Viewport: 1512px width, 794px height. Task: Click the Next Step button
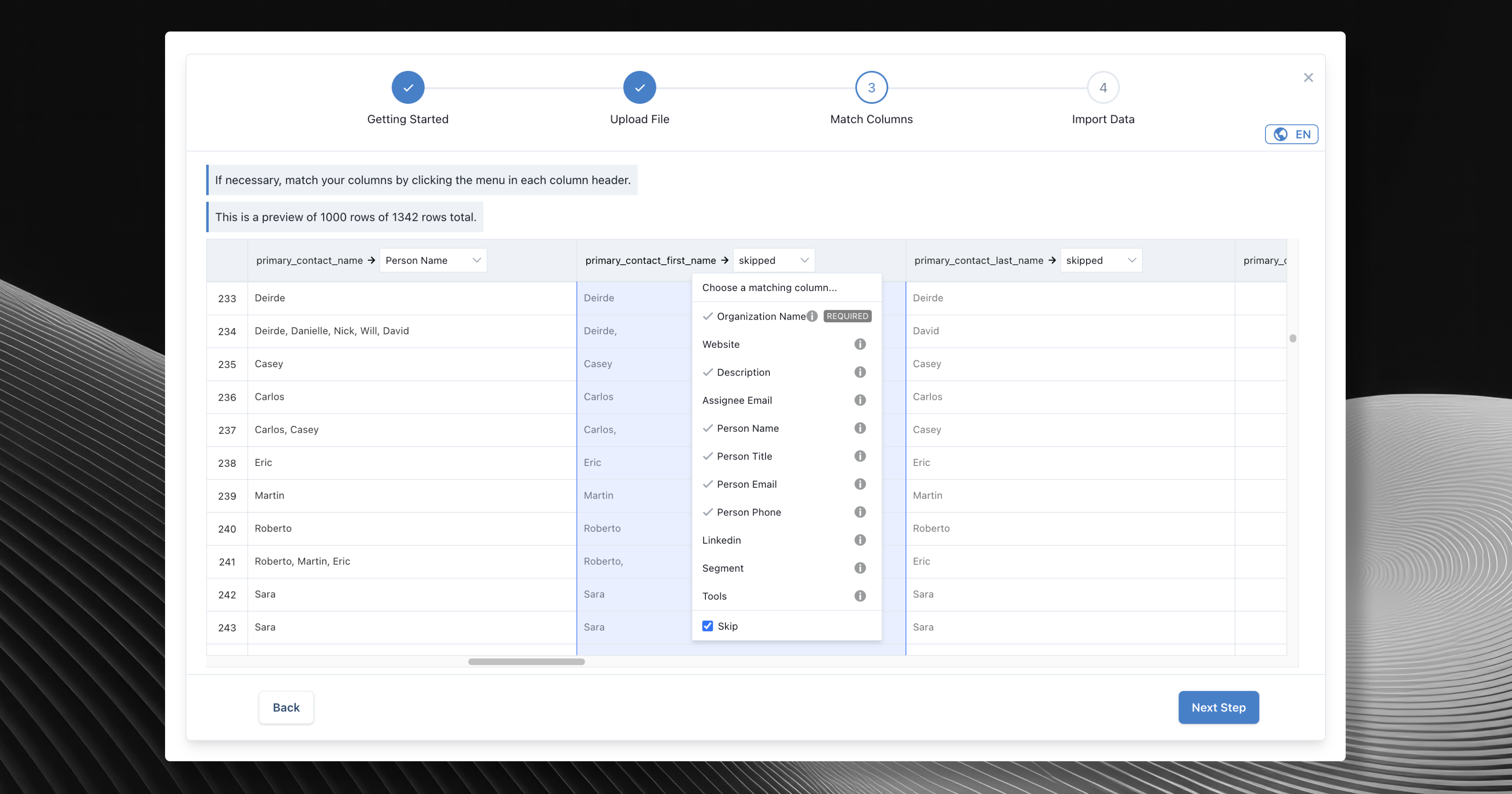1218,707
